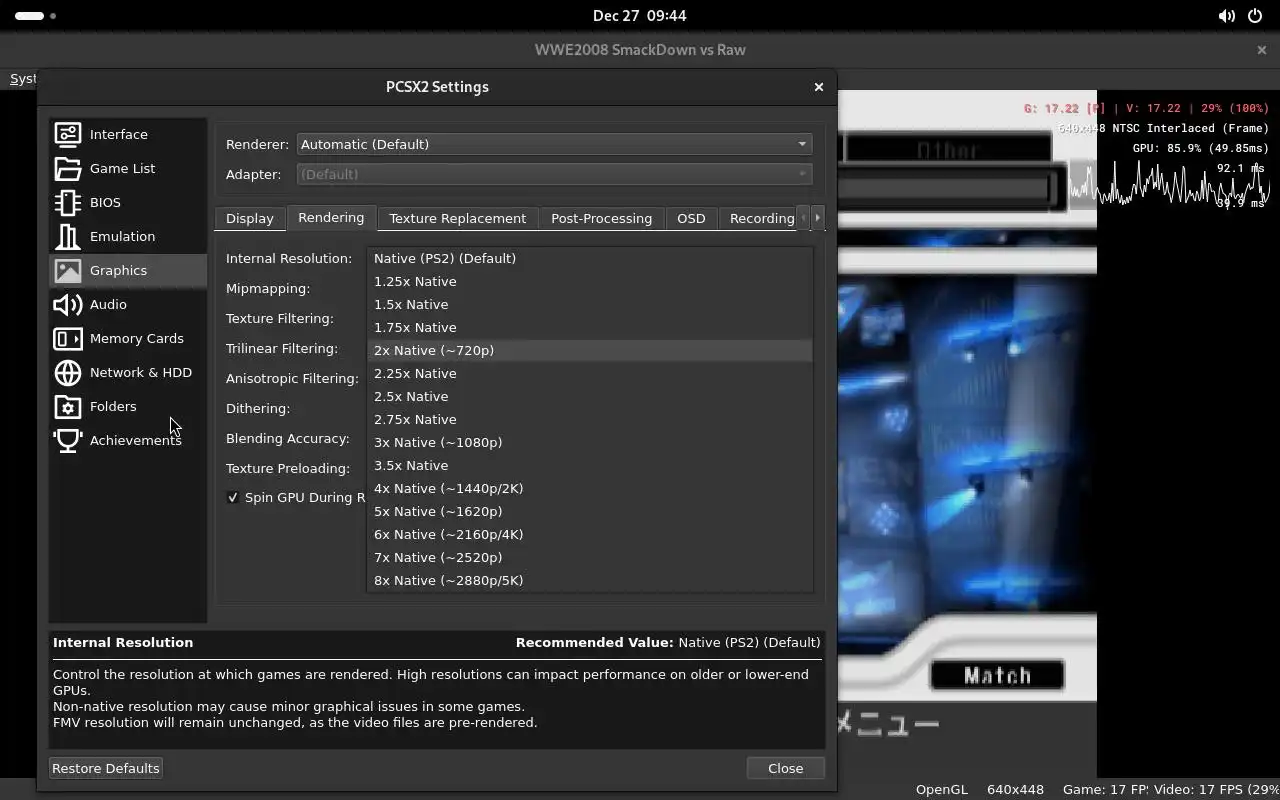
Task: Open the Memory Cards settings page
Action: [x=128, y=338]
